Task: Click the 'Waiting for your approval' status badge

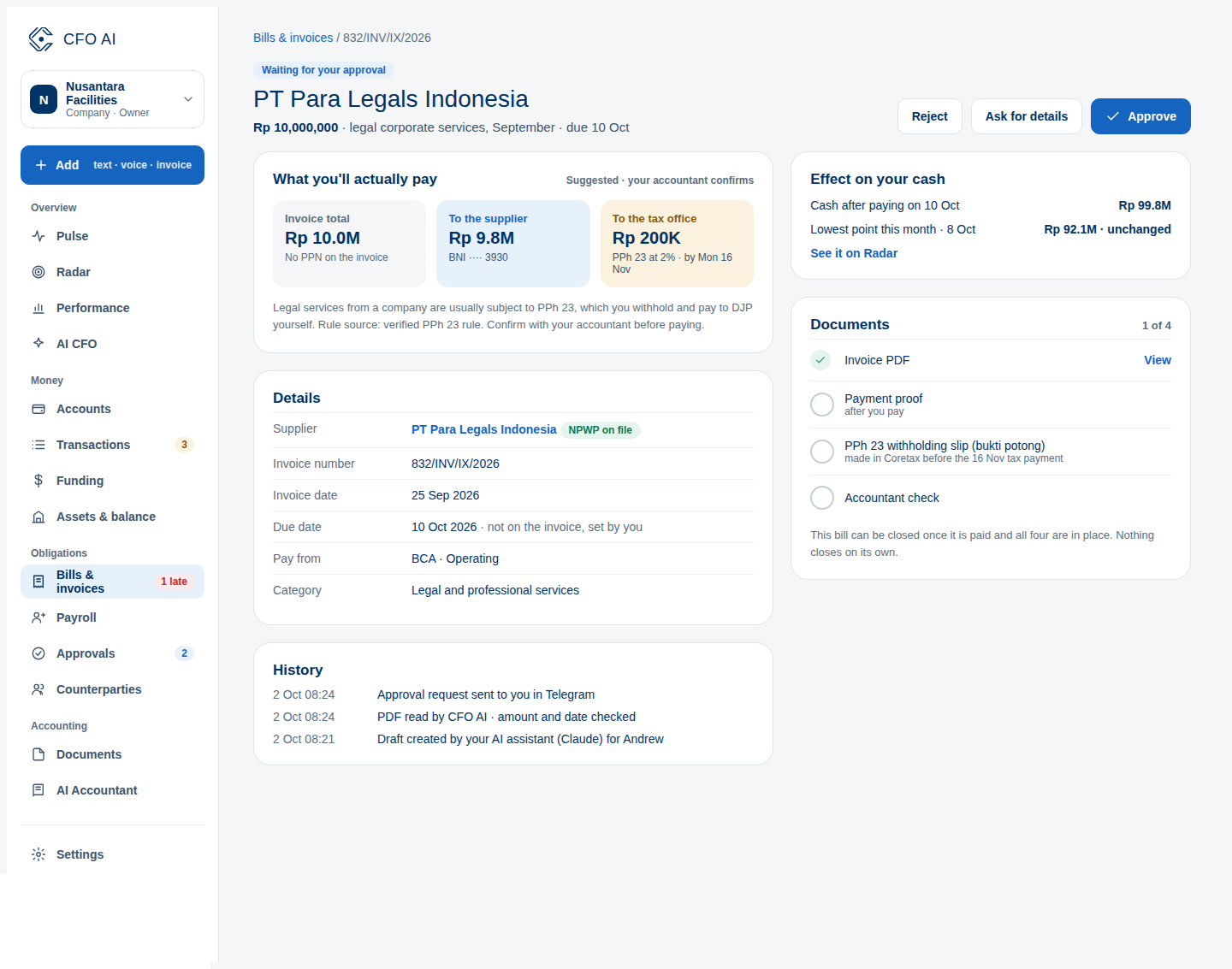Action: (x=323, y=70)
